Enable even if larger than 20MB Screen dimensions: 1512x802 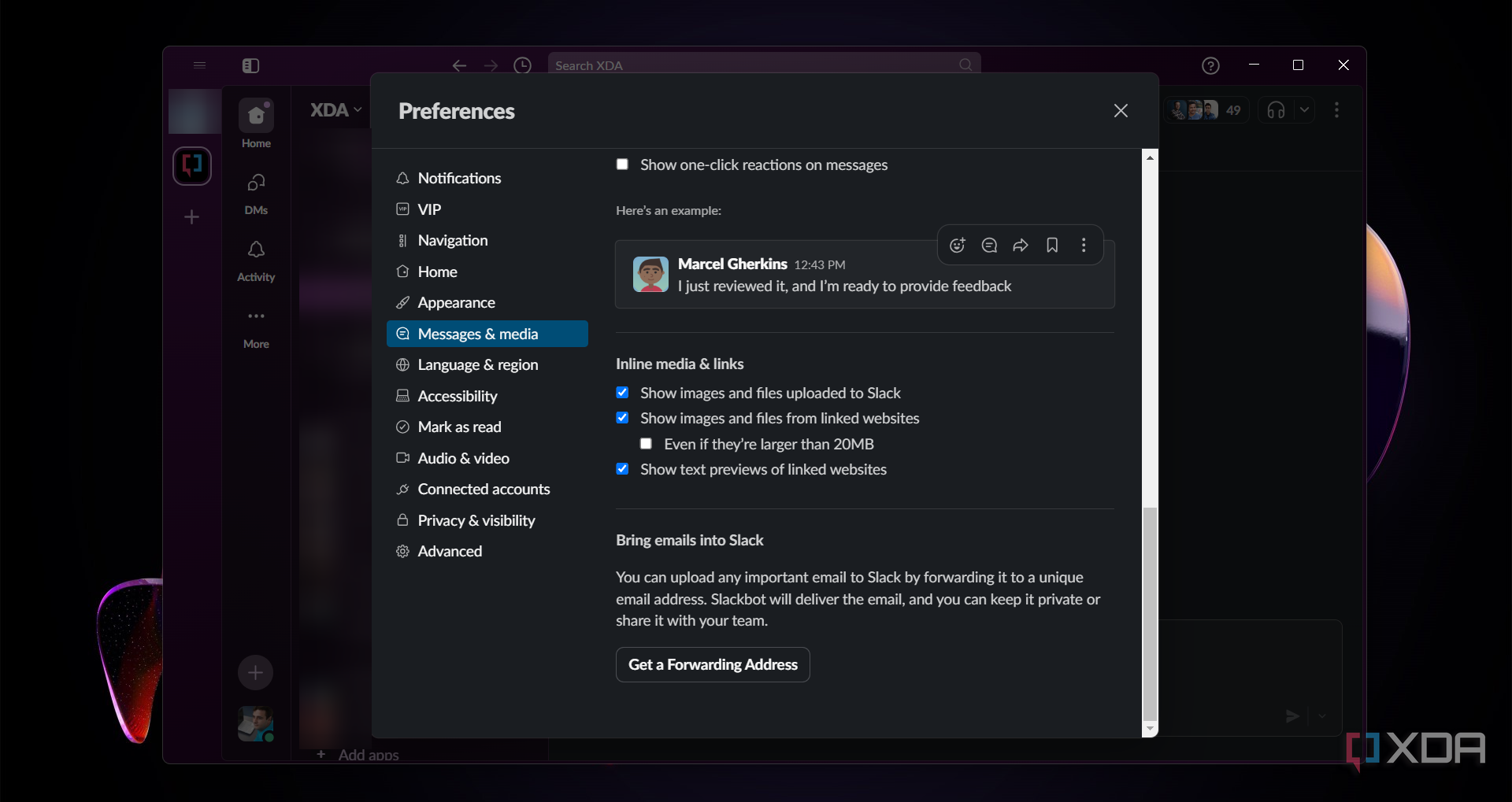pos(646,444)
